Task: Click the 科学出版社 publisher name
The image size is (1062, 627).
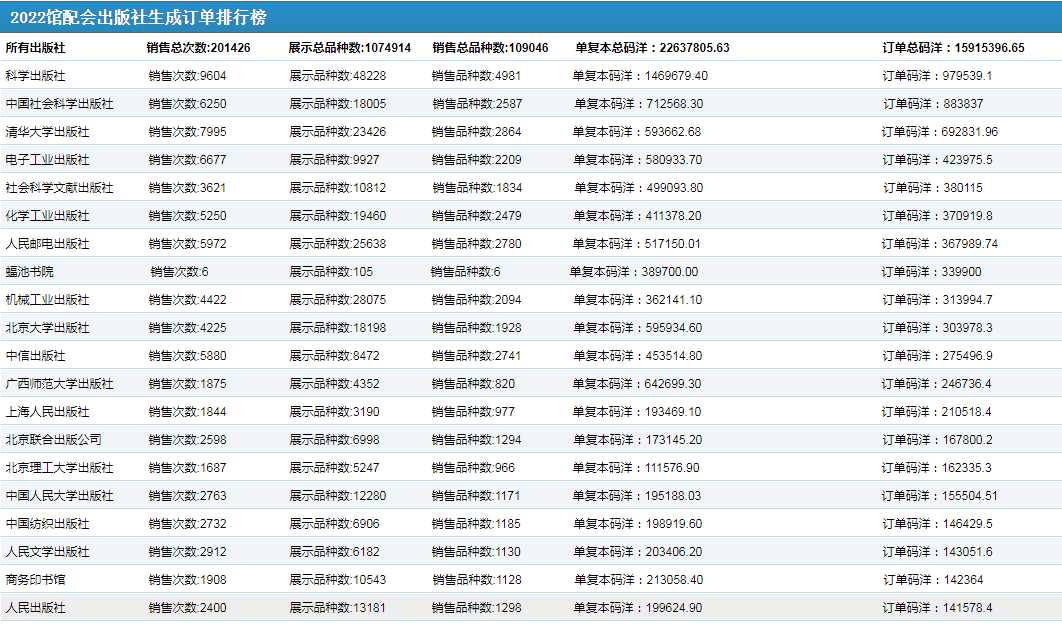Action: coord(35,76)
